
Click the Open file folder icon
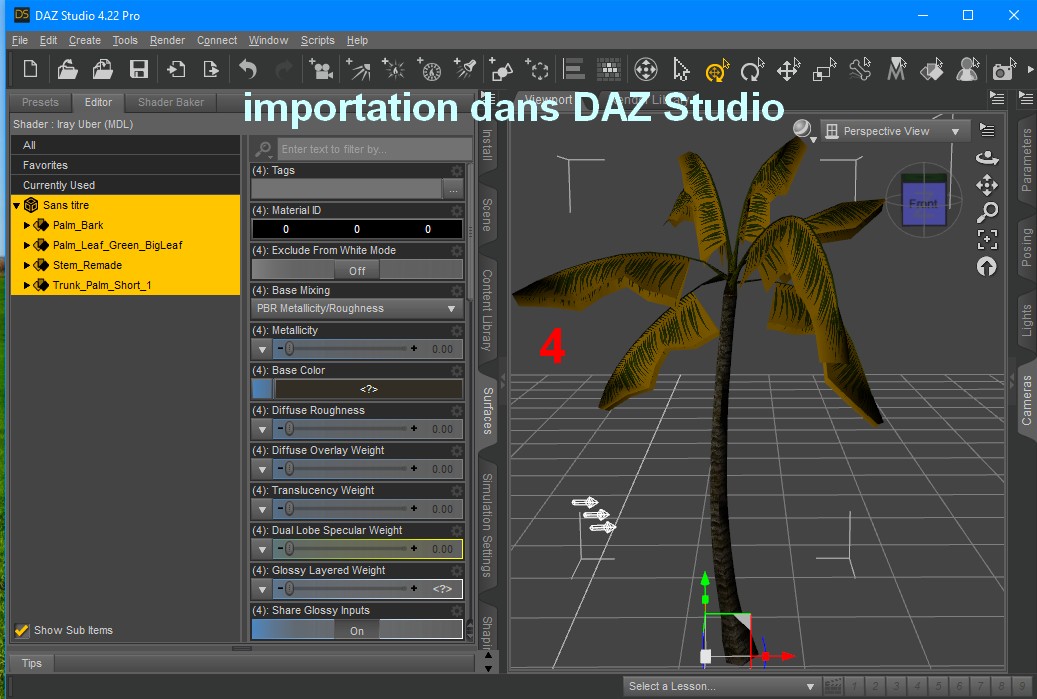tap(67, 69)
